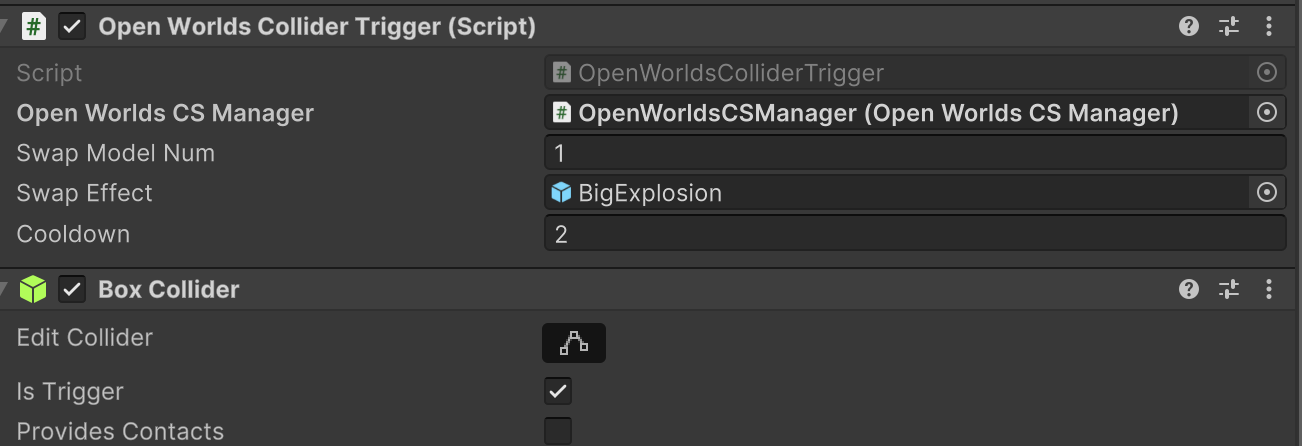Image resolution: width=1302 pixels, height=446 pixels.
Task: Open help reference for Box Collider
Action: [x=1189, y=289]
